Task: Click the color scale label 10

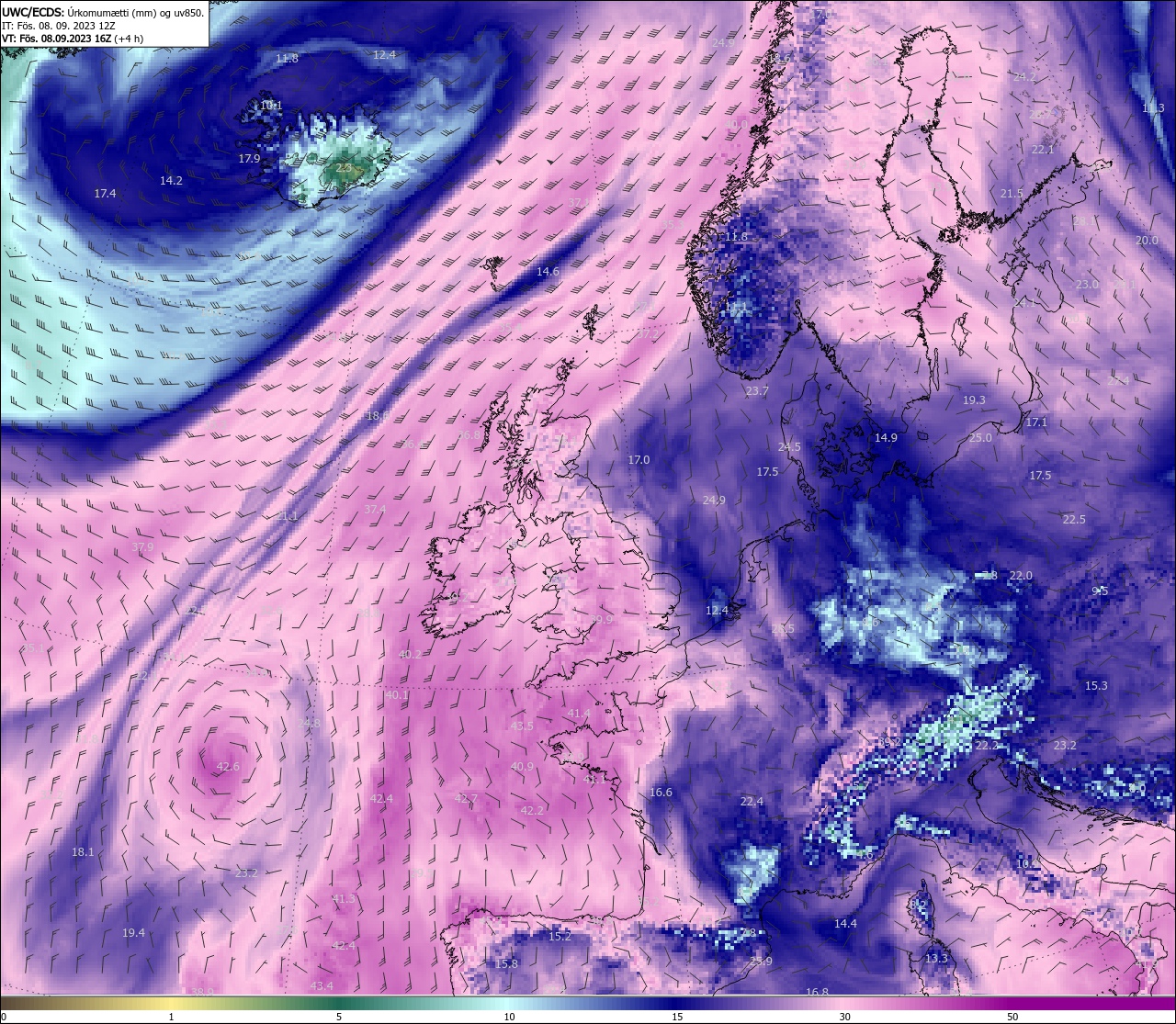Action: 509,1017
